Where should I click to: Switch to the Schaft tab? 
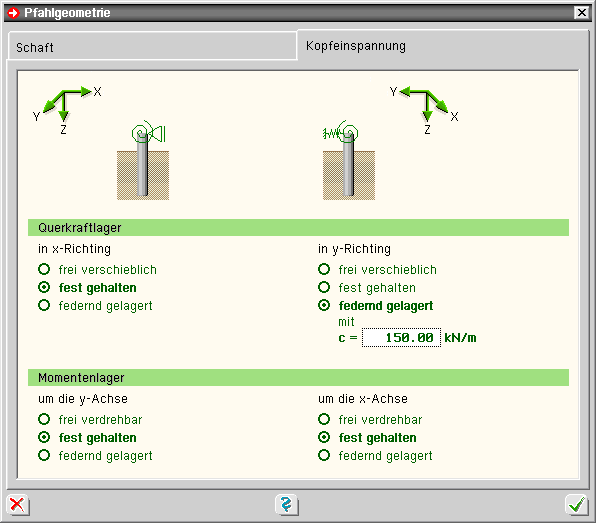[152, 46]
